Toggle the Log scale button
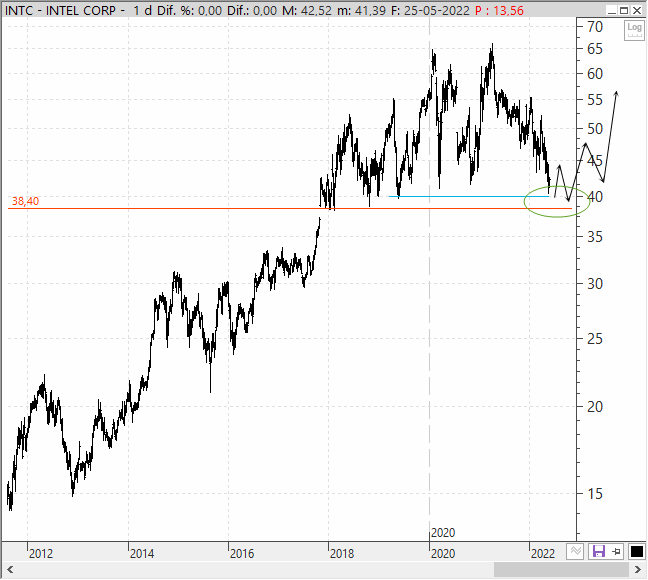Image resolution: width=648 pixels, height=580 pixels. [634, 31]
